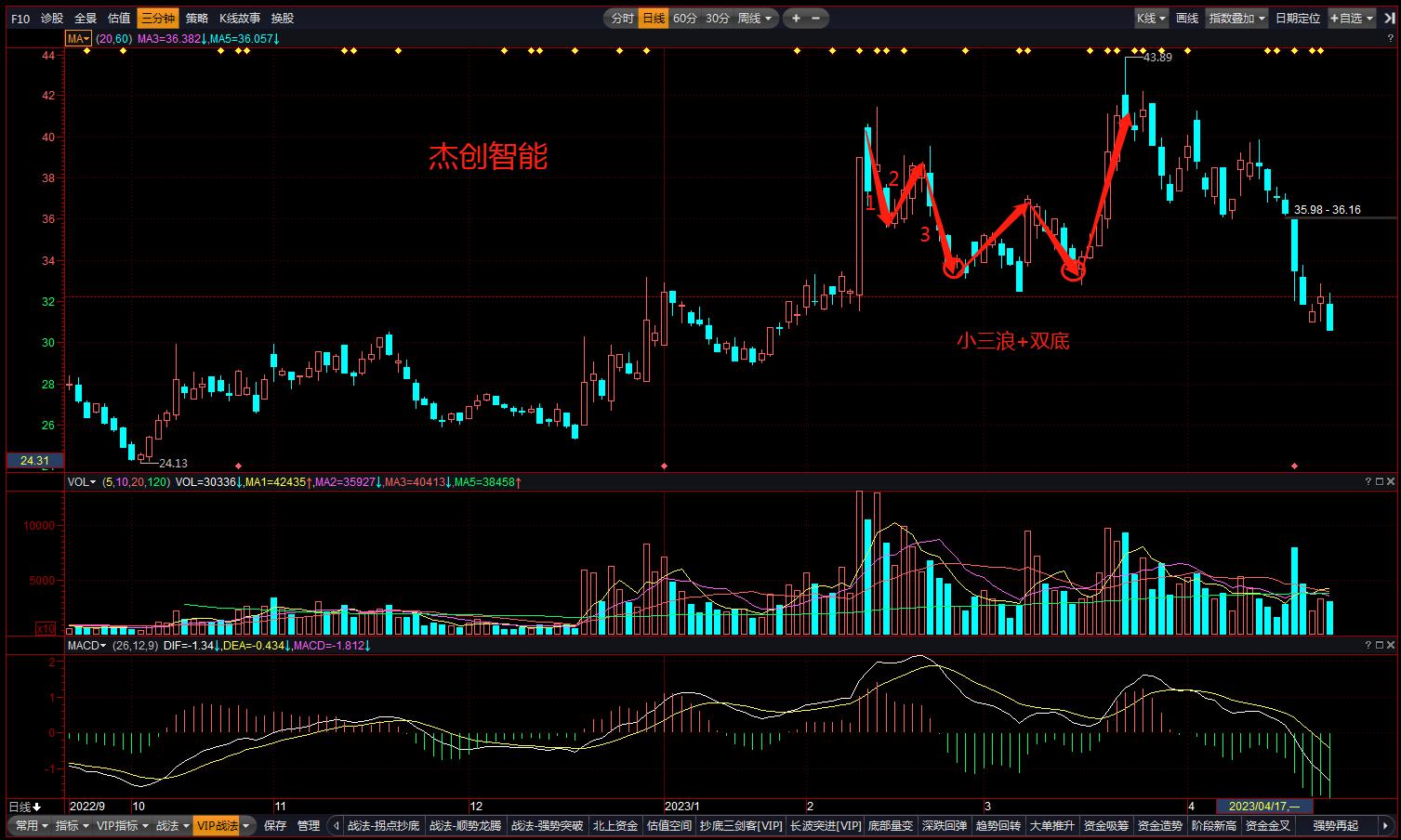Screen dimensions: 1401x840
Task: Toggle the 60分 timeframe
Action: pos(685,19)
